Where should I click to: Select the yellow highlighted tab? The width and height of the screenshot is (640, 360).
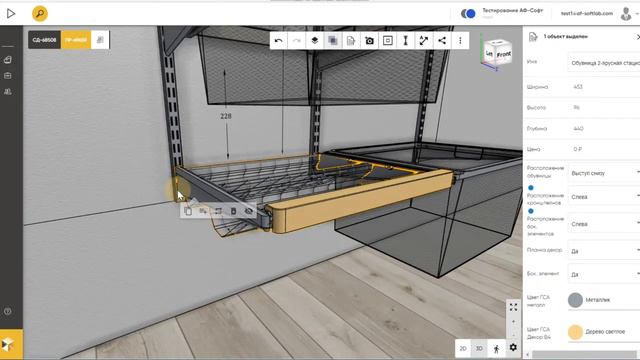[76, 40]
